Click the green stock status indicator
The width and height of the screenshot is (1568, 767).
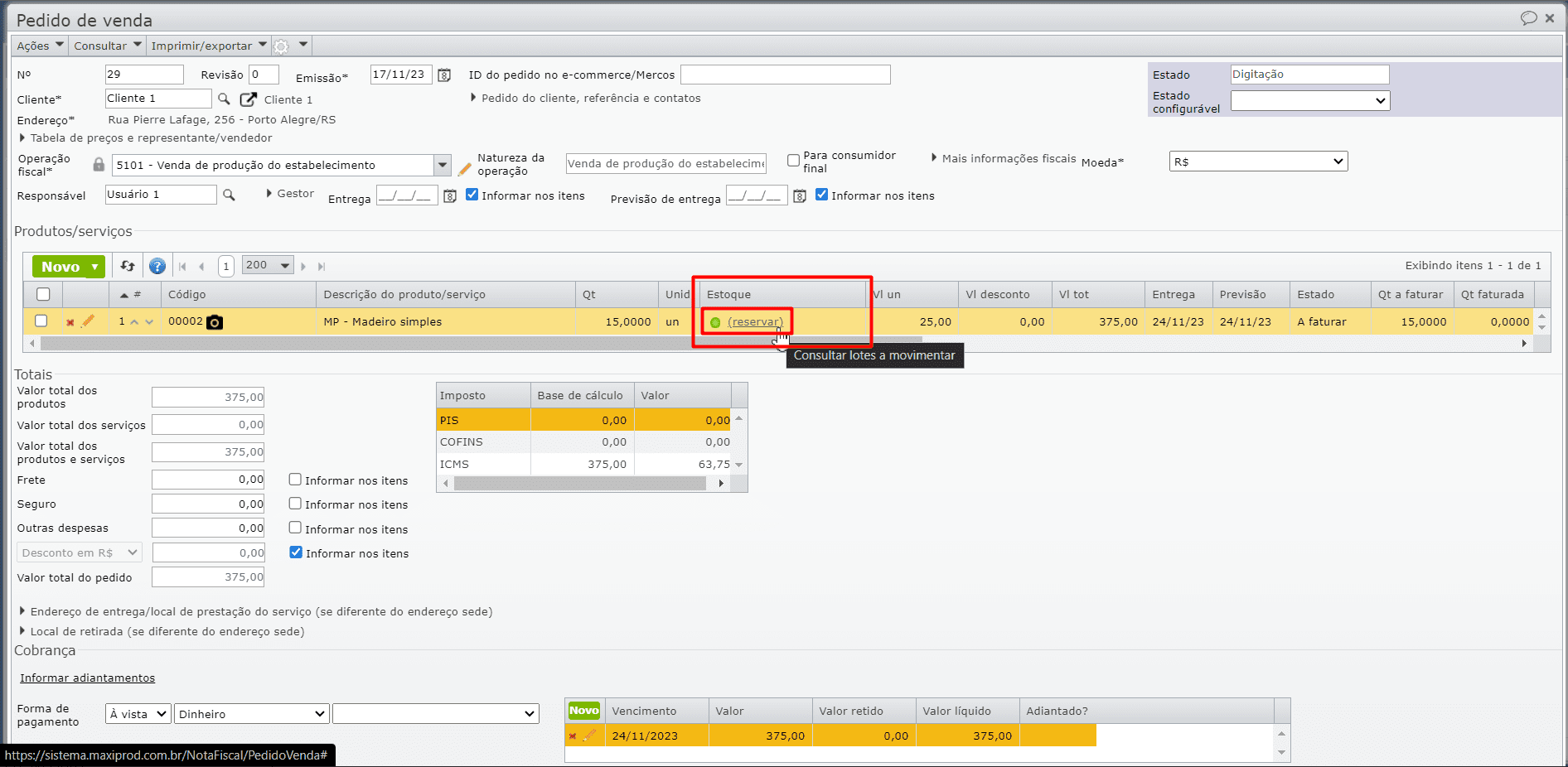coord(715,322)
